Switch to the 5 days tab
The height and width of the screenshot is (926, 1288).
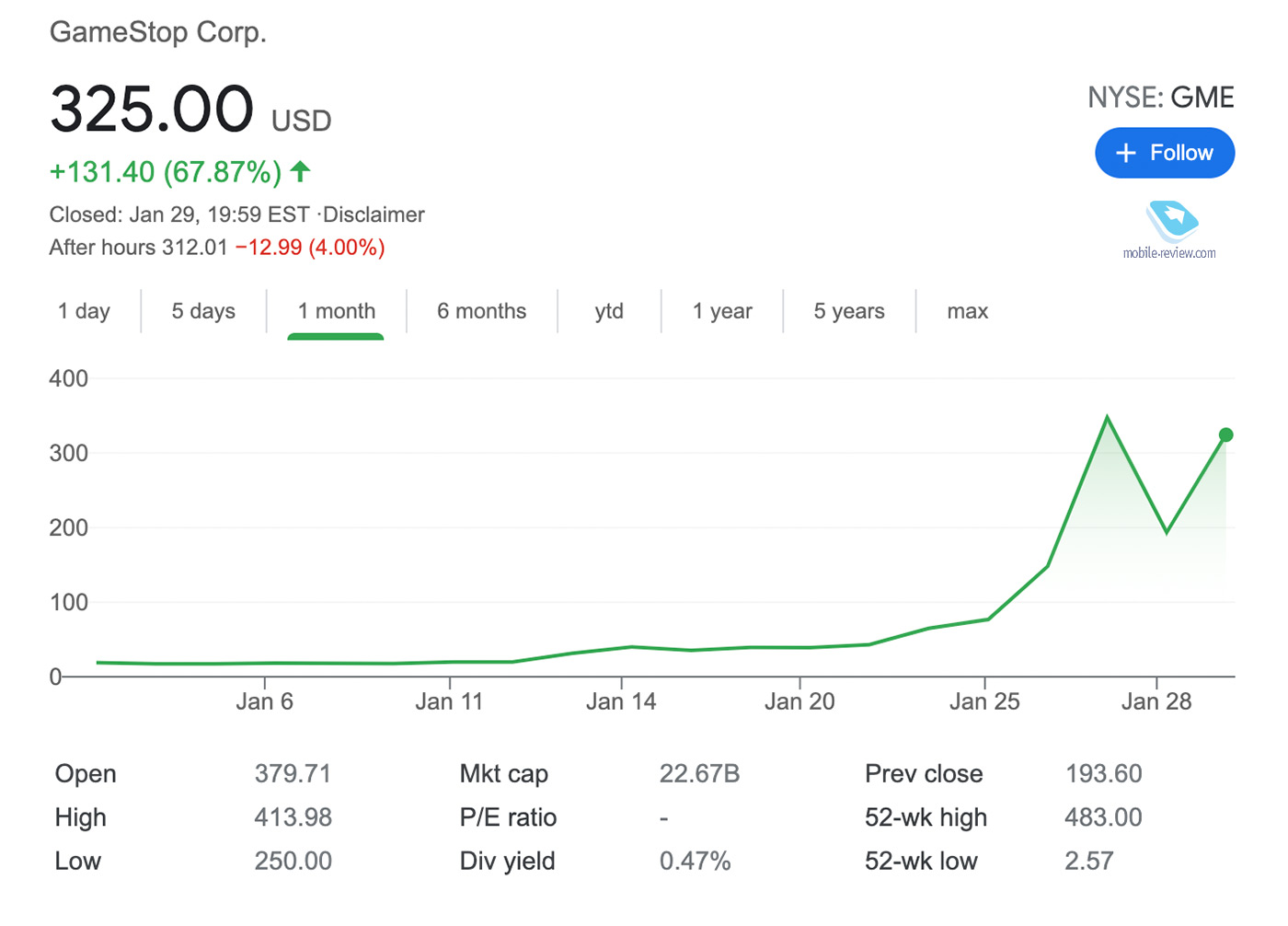point(203,311)
